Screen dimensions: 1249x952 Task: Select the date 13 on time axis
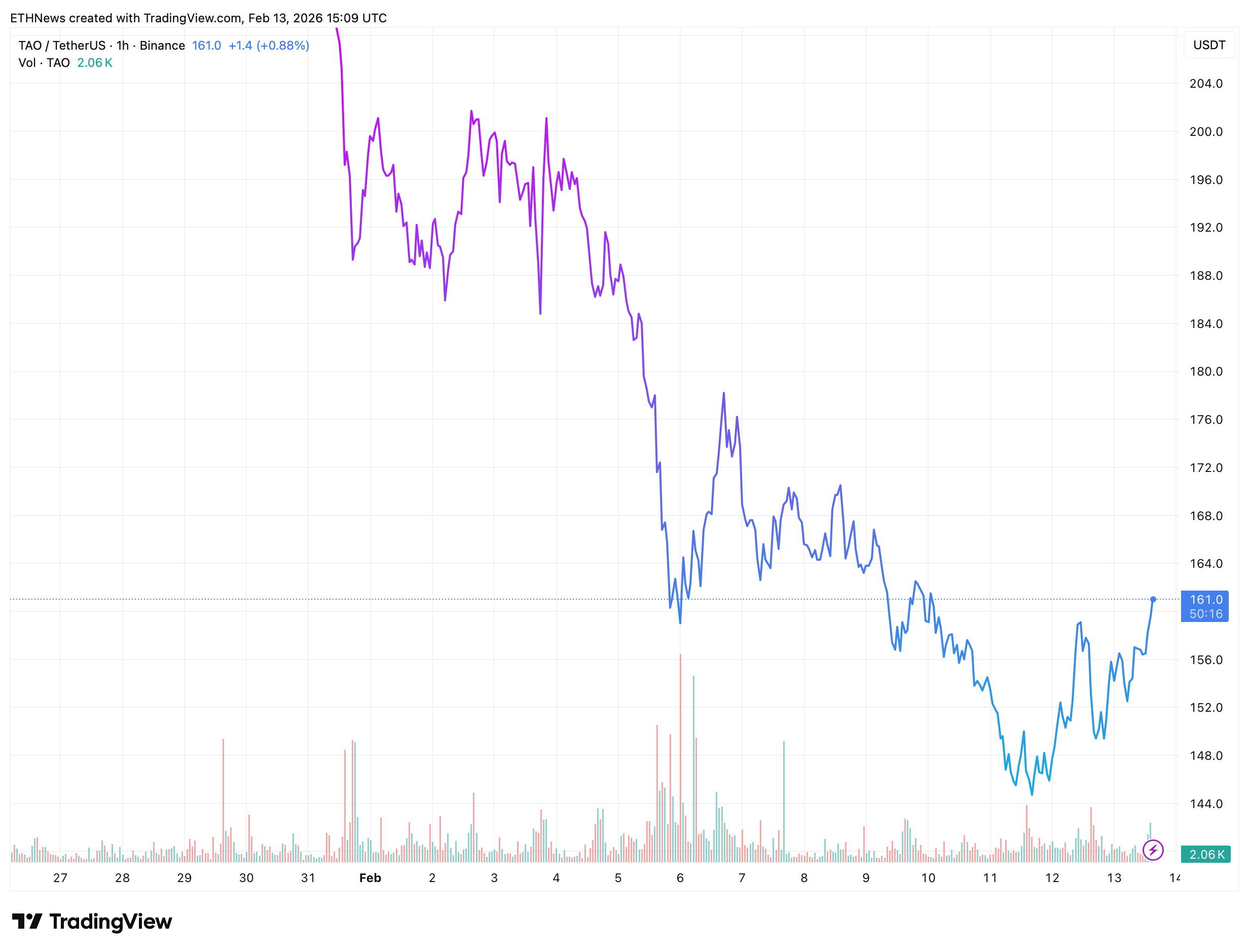(1114, 878)
